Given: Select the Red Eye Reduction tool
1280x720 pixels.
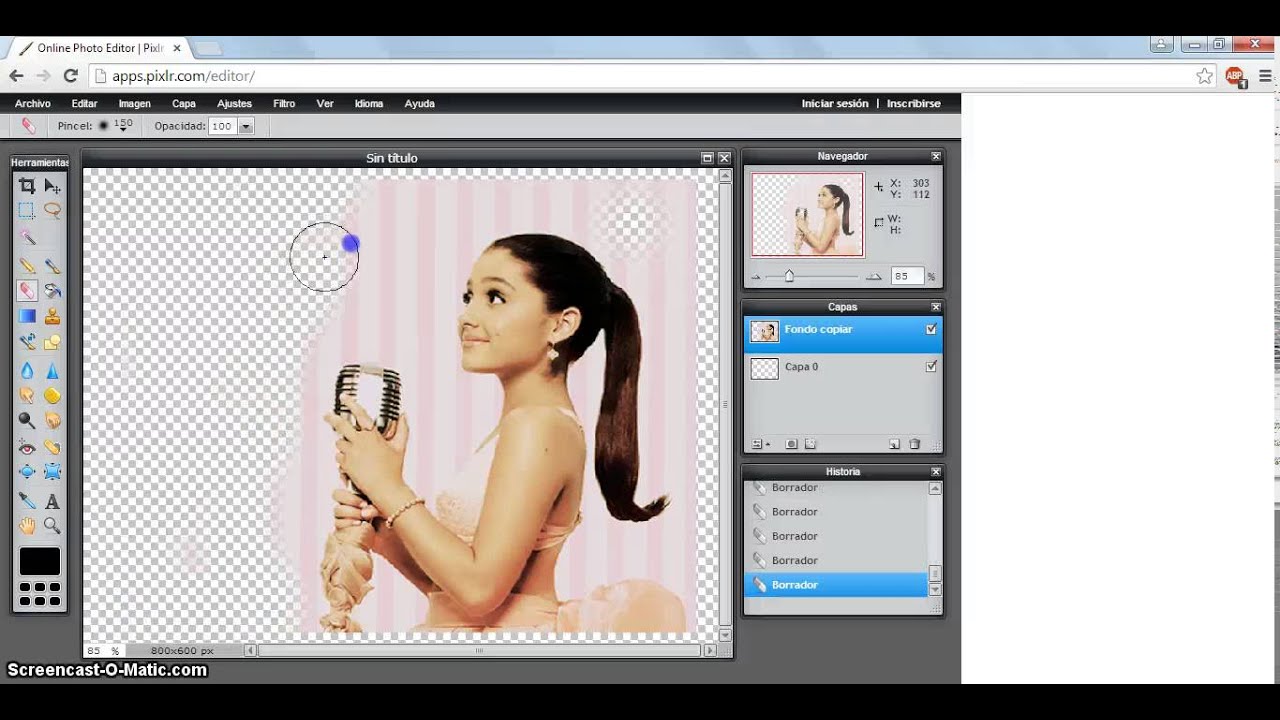Looking at the screenshot, I should tap(27, 447).
